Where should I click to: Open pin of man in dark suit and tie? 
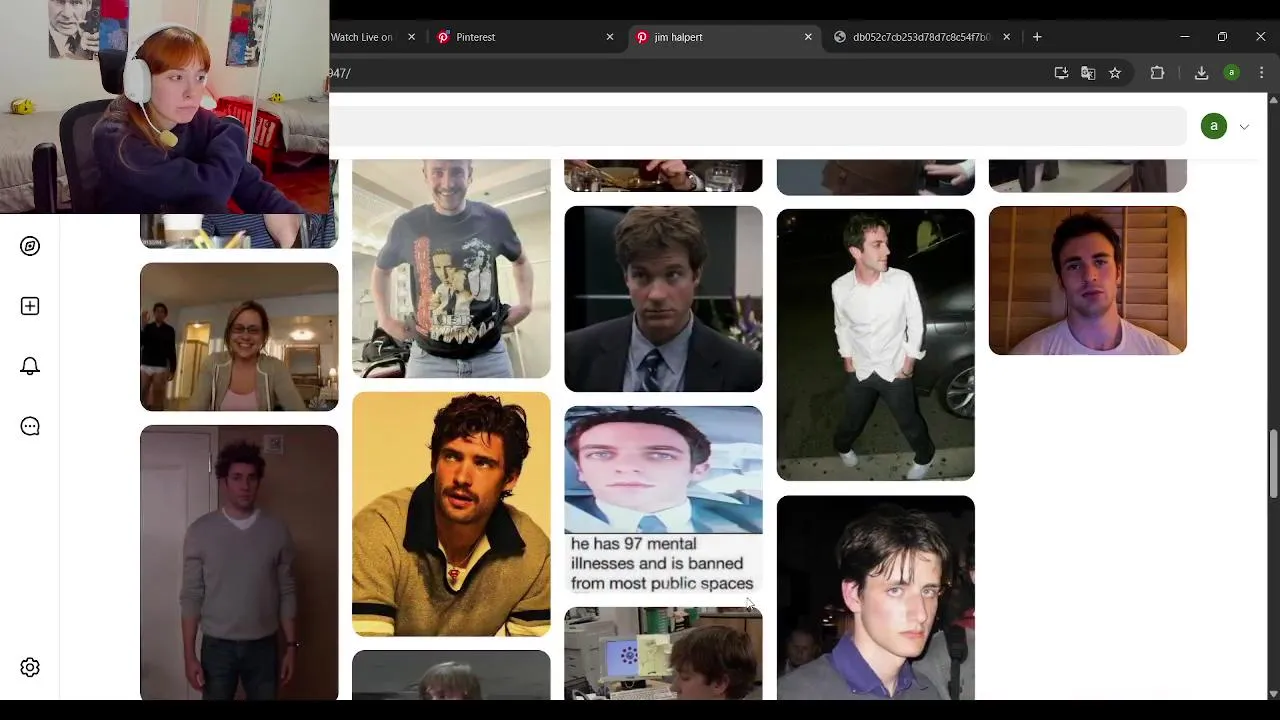(x=663, y=299)
